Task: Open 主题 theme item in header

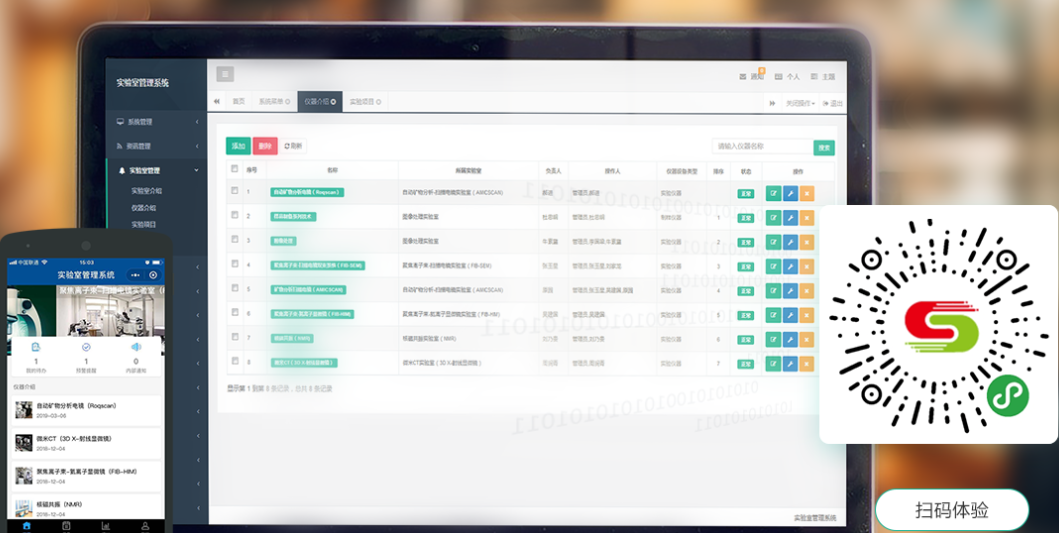Action: coord(823,76)
